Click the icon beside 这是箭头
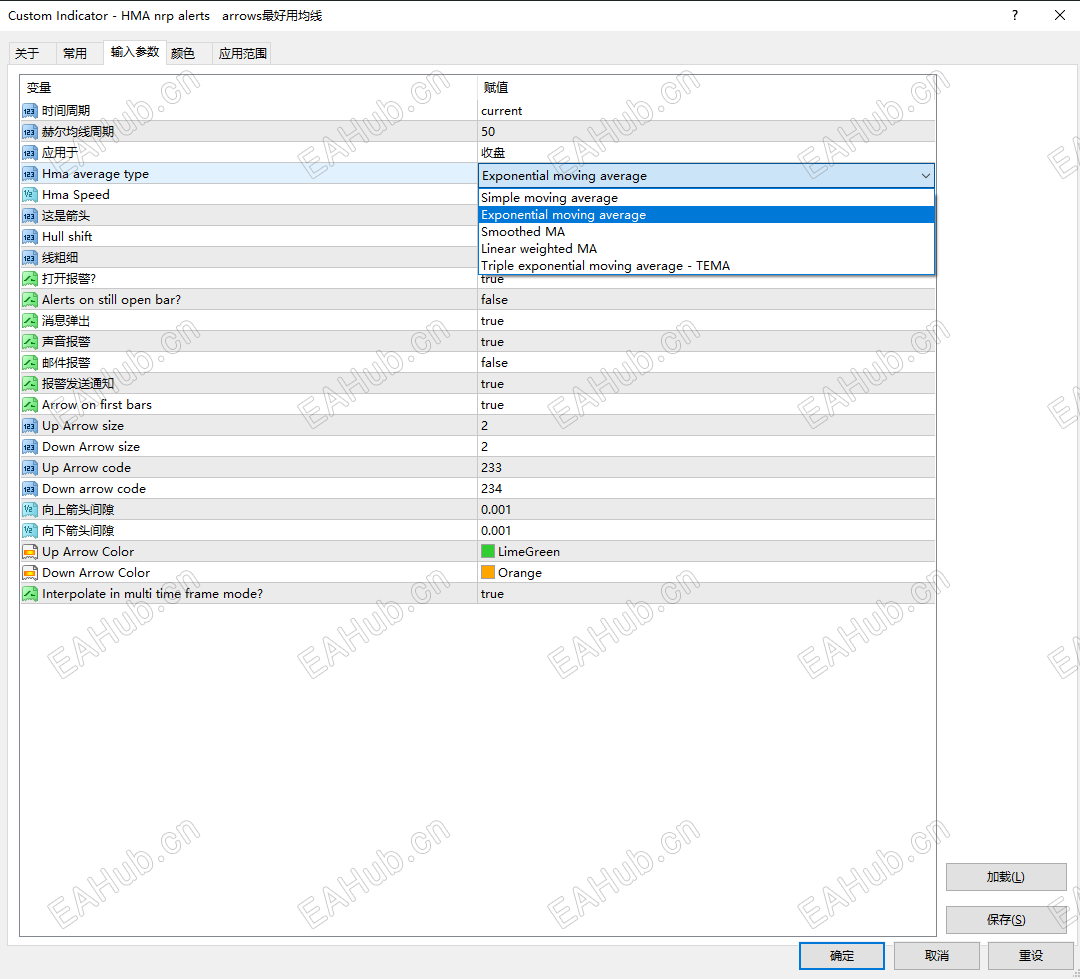Image resolution: width=1080 pixels, height=979 pixels. 30,216
